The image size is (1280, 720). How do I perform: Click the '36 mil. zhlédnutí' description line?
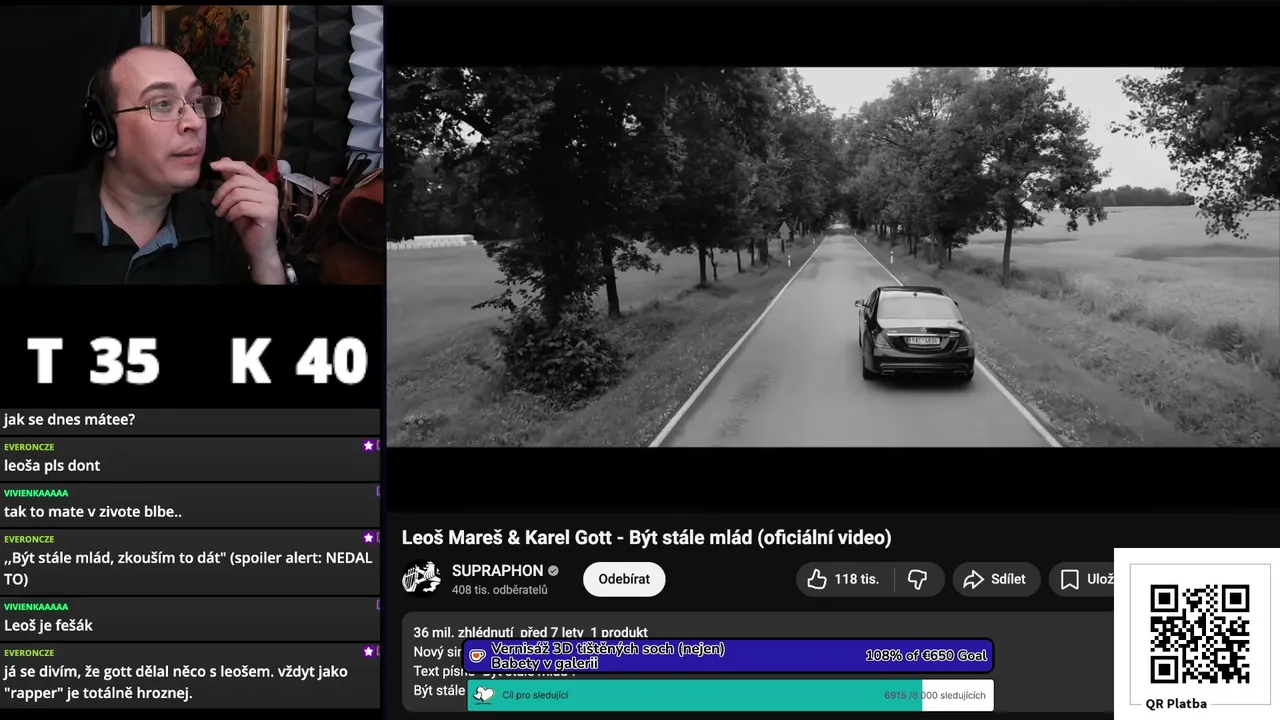pyautogui.click(x=530, y=632)
